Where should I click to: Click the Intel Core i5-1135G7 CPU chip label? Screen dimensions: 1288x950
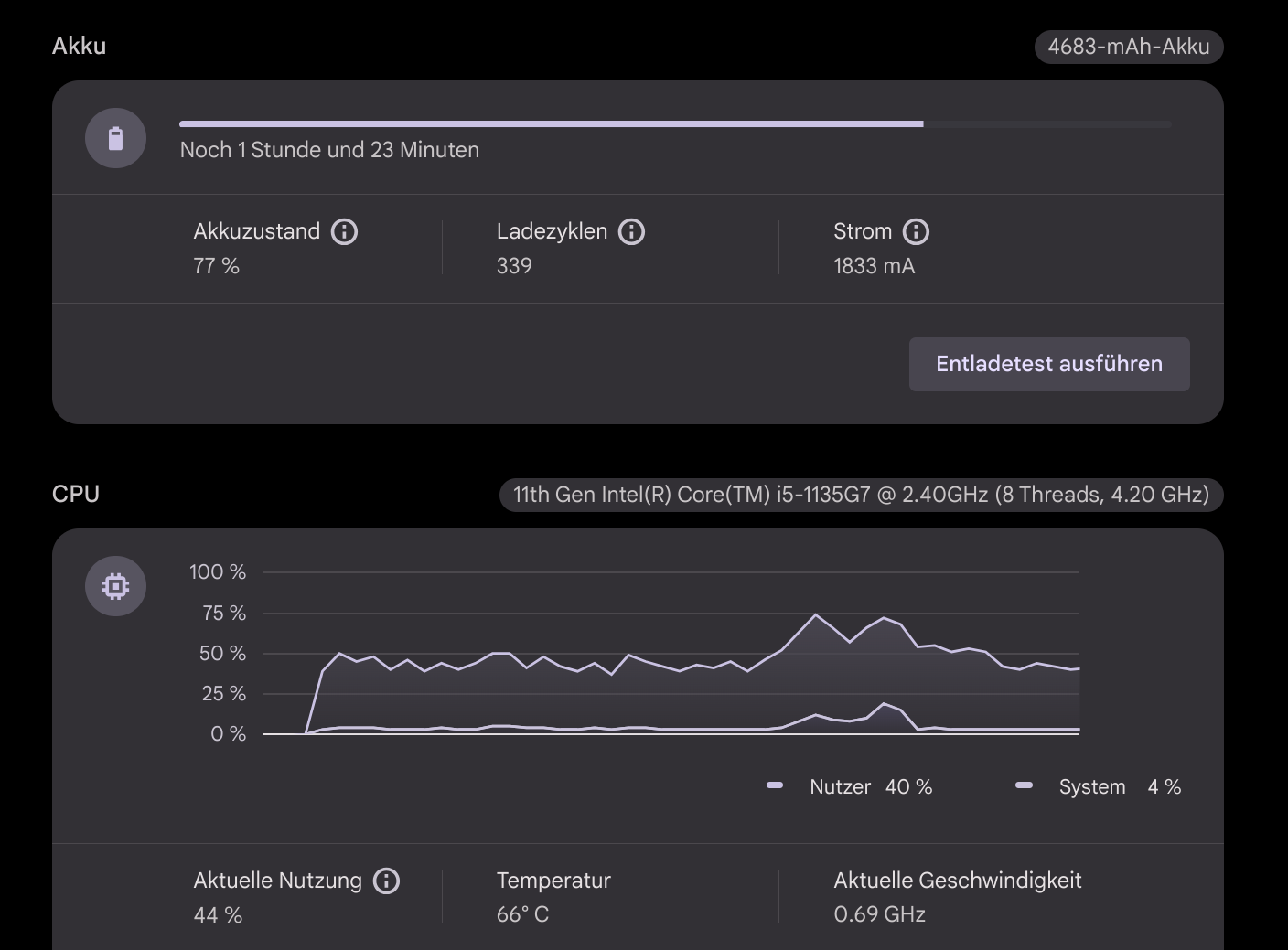pos(860,495)
